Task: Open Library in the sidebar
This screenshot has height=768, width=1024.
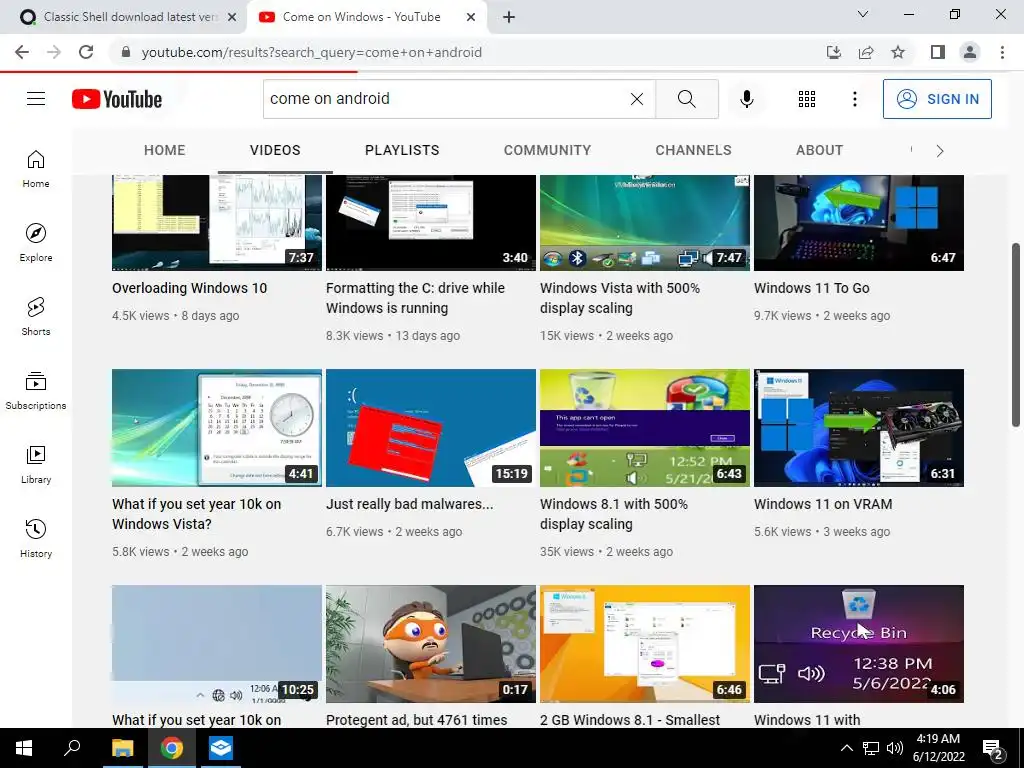Action: (x=36, y=464)
